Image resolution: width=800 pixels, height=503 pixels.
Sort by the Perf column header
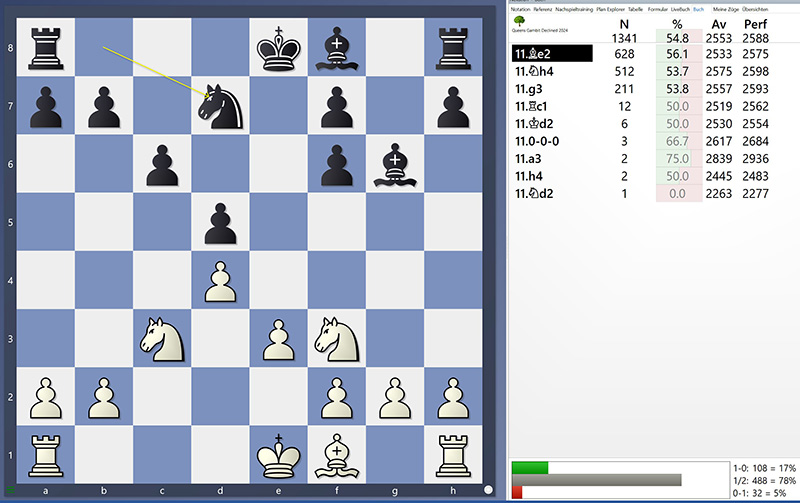758,23
